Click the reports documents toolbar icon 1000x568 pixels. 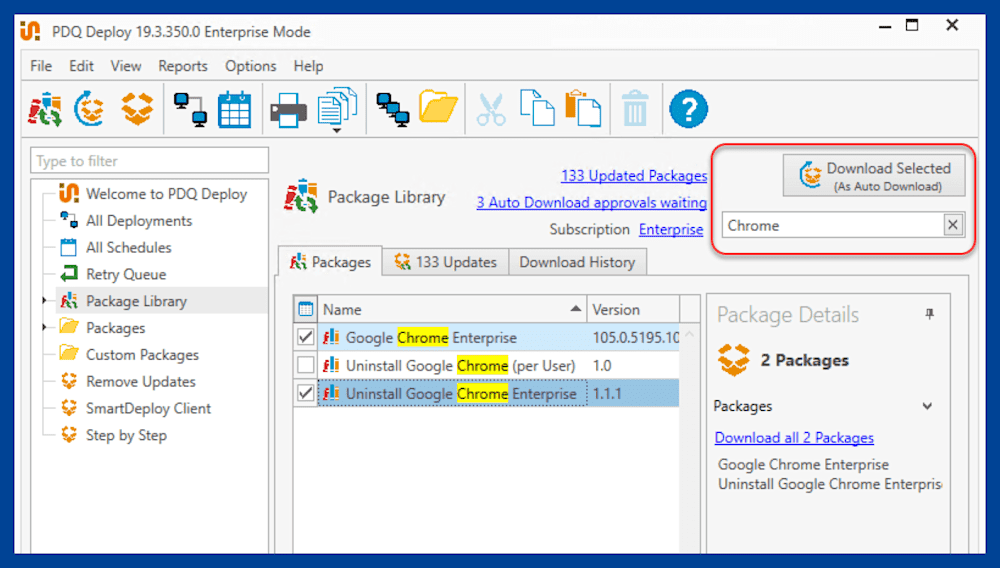(337, 106)
